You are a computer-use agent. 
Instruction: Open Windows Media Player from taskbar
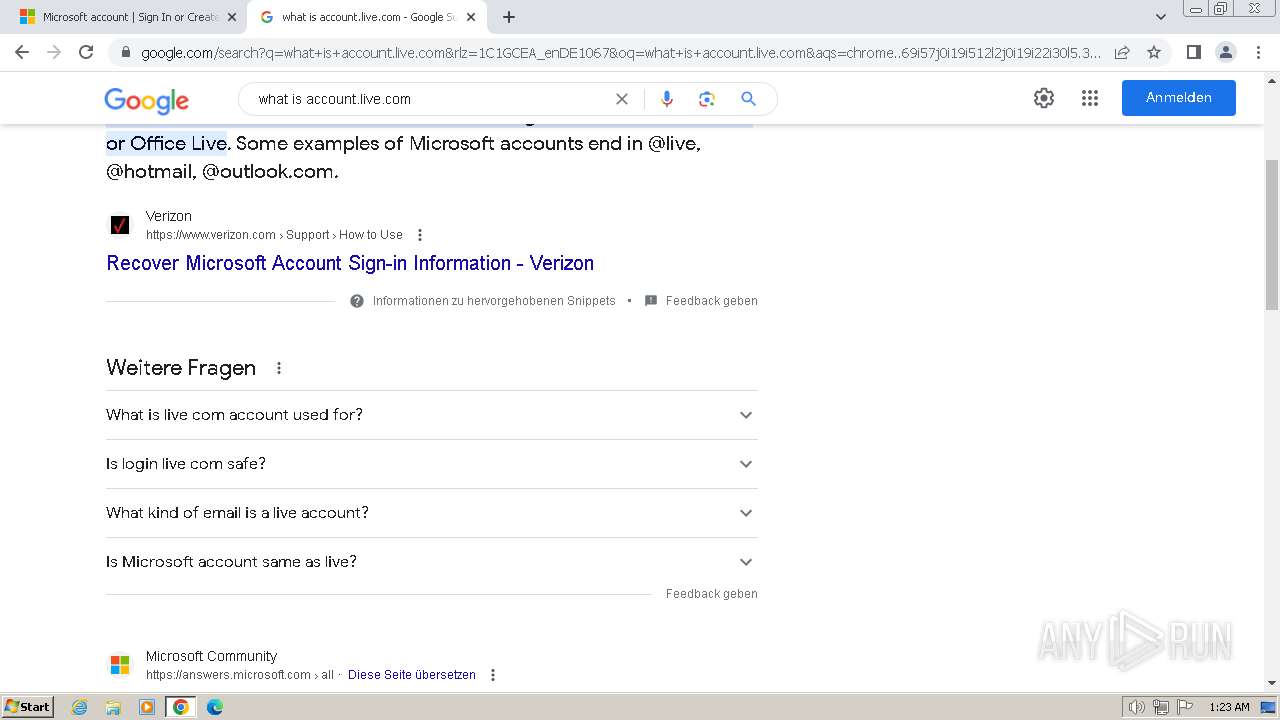(x=147, y=707)
